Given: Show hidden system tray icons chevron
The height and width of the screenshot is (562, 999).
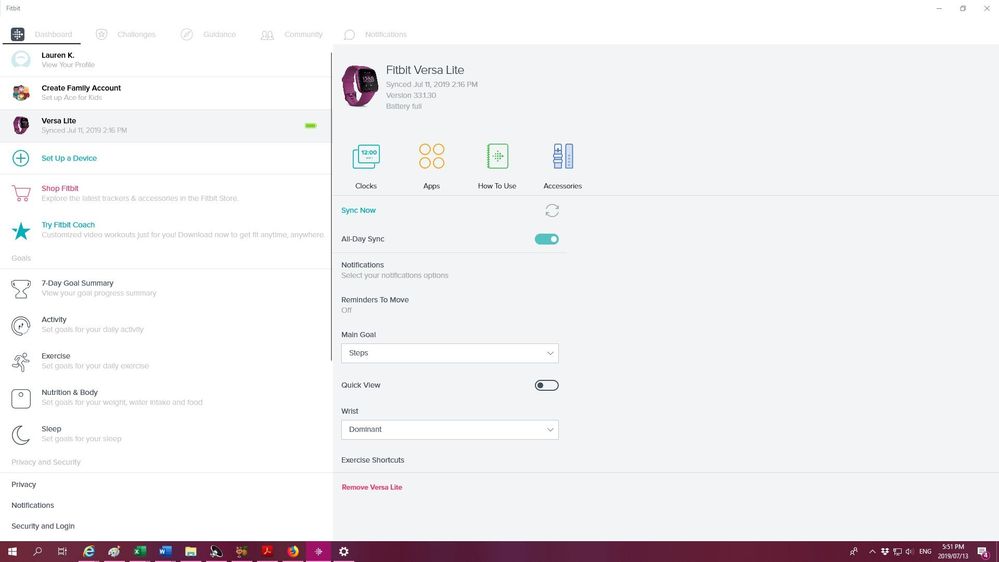Looking at the screenshot, I should [x=872, y=552].
